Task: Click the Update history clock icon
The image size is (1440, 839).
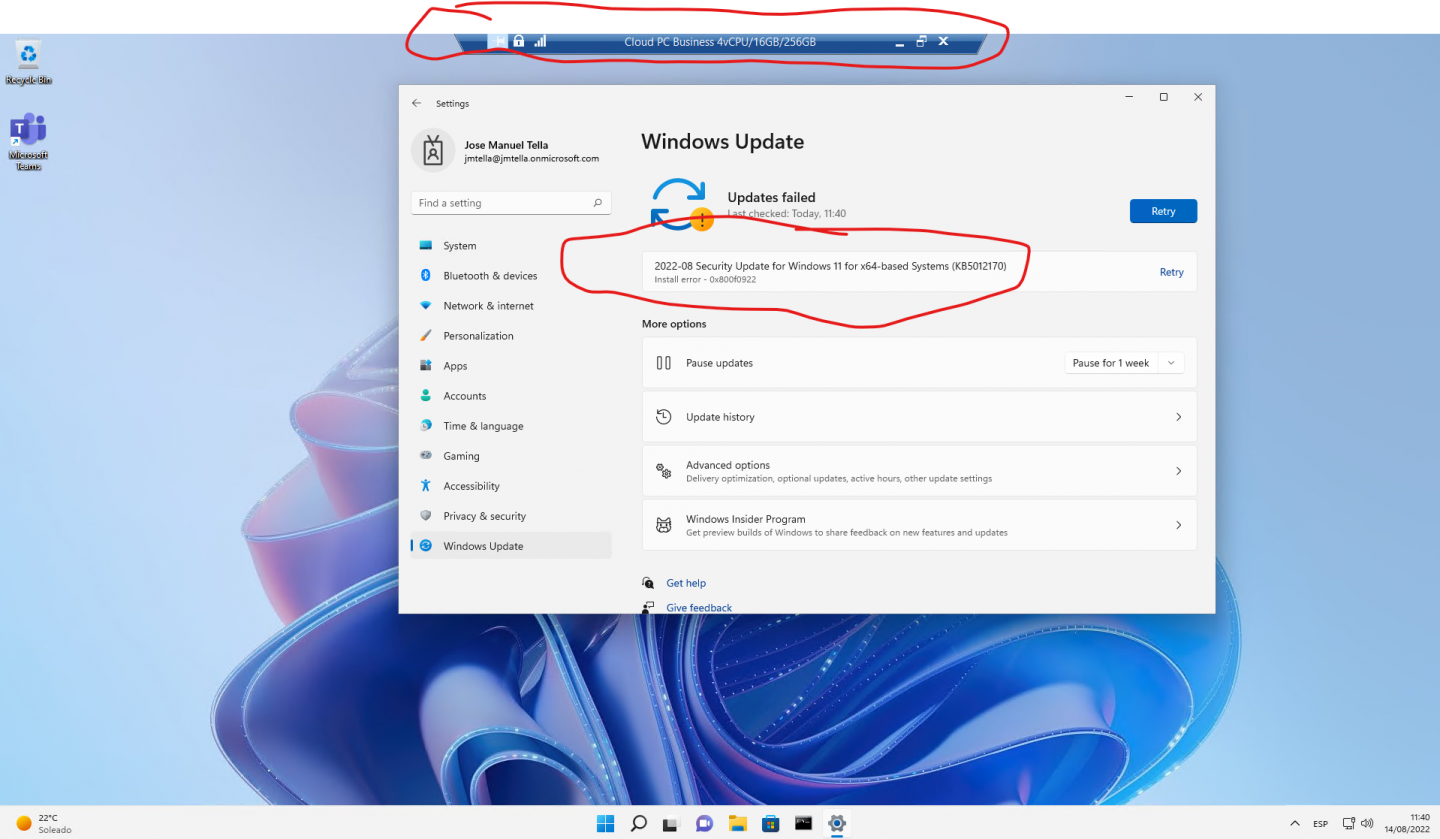Action: pos(663,417)
